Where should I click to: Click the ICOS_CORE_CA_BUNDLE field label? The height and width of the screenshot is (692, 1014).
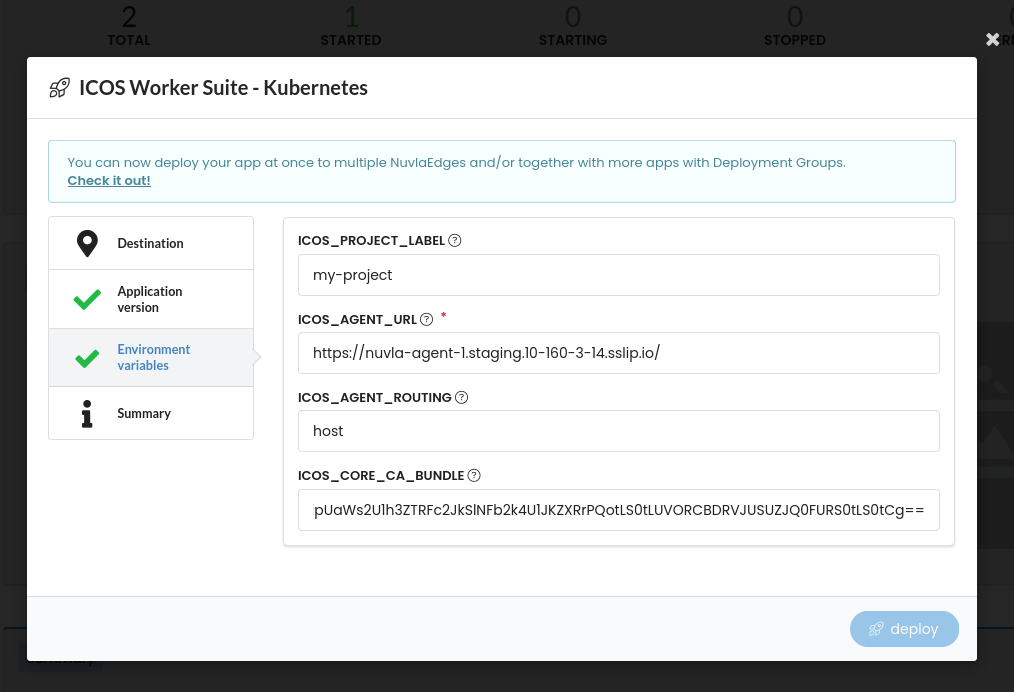pyautogui.click(x=381, y=476)
